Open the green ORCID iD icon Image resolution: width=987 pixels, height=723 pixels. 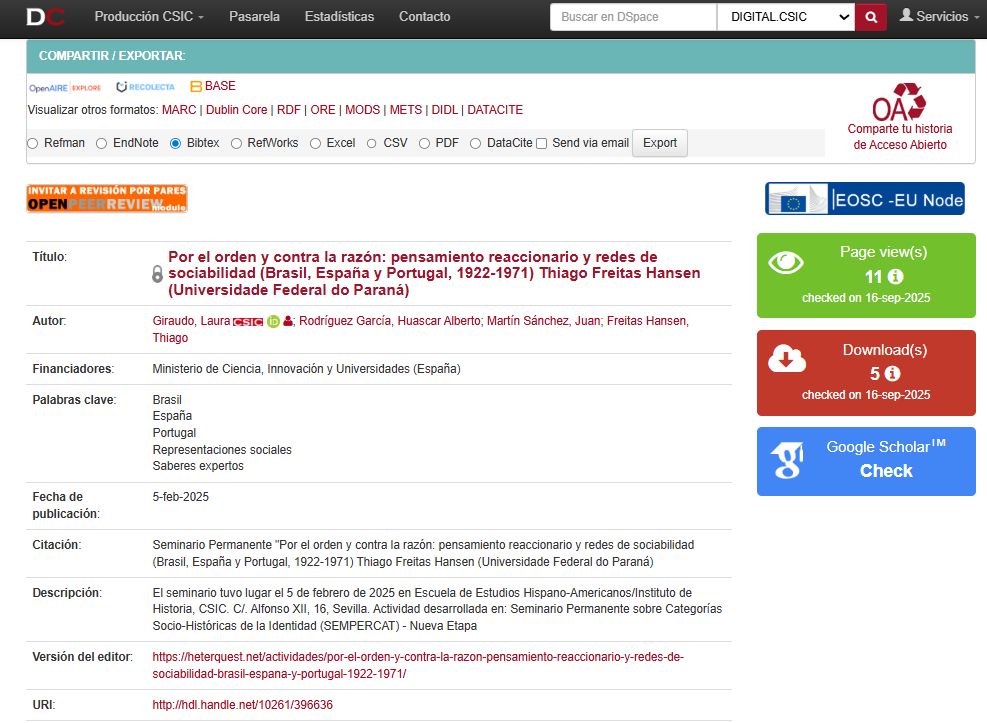point(273,322)
